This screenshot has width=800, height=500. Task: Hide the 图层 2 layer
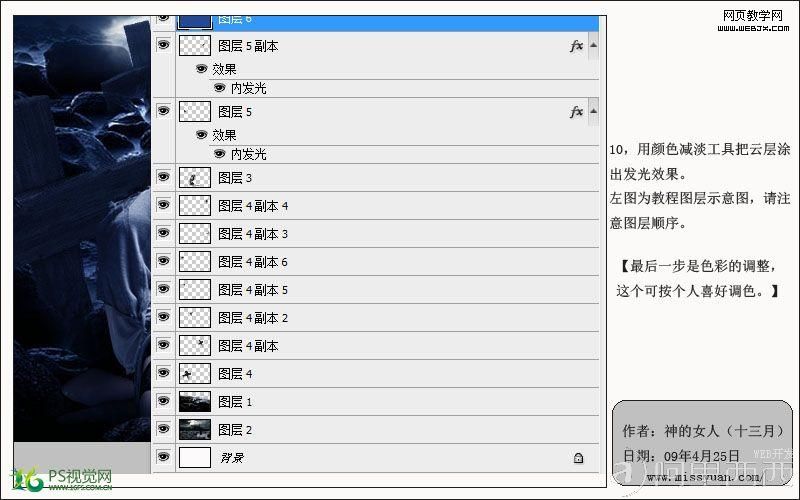(x=163, y=429)
